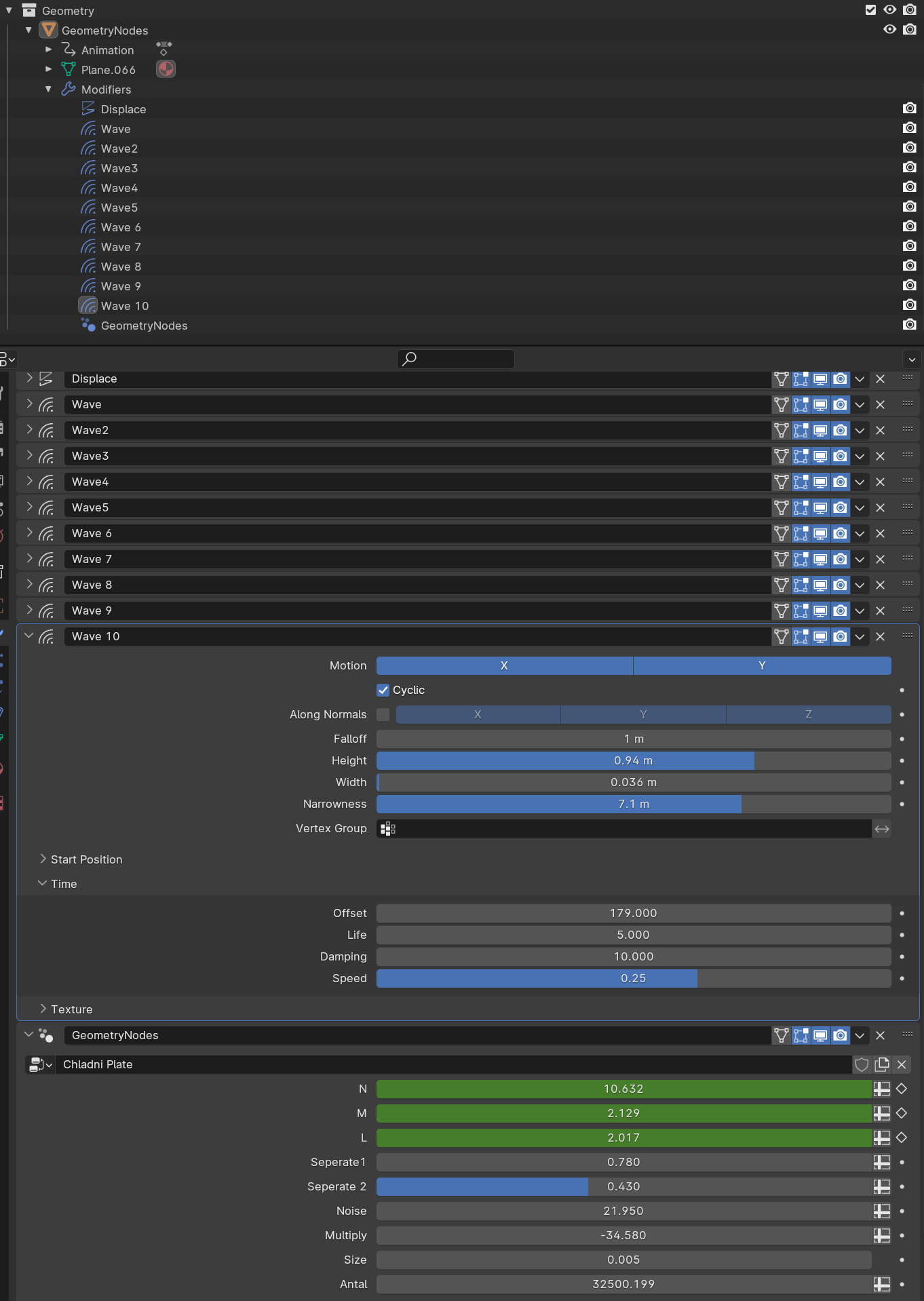Viewport: 924px width, 1301px height.
Task: Toggle render visibility for Wave3 modifier
Action: 841,456
